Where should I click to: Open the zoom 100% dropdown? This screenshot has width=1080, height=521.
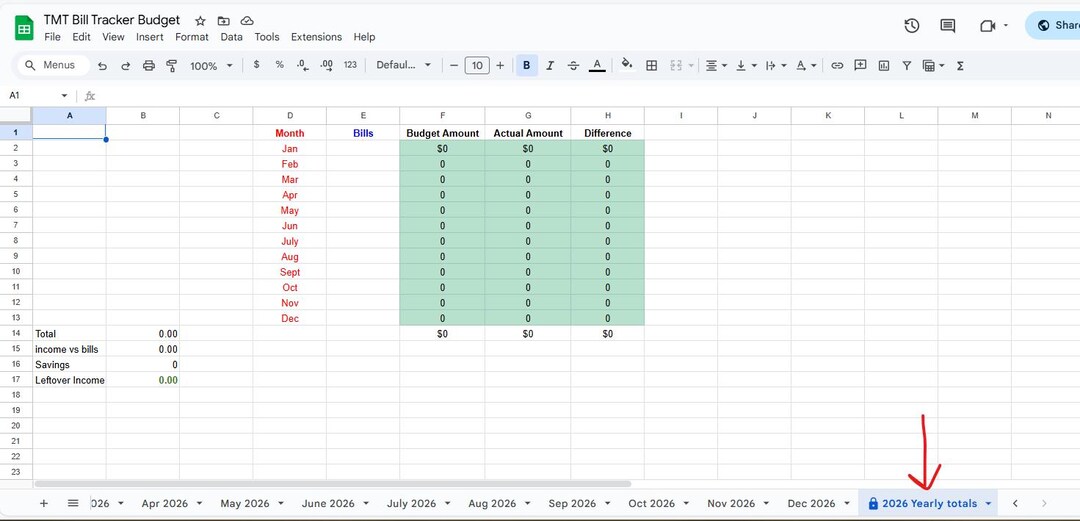[211, 65]
